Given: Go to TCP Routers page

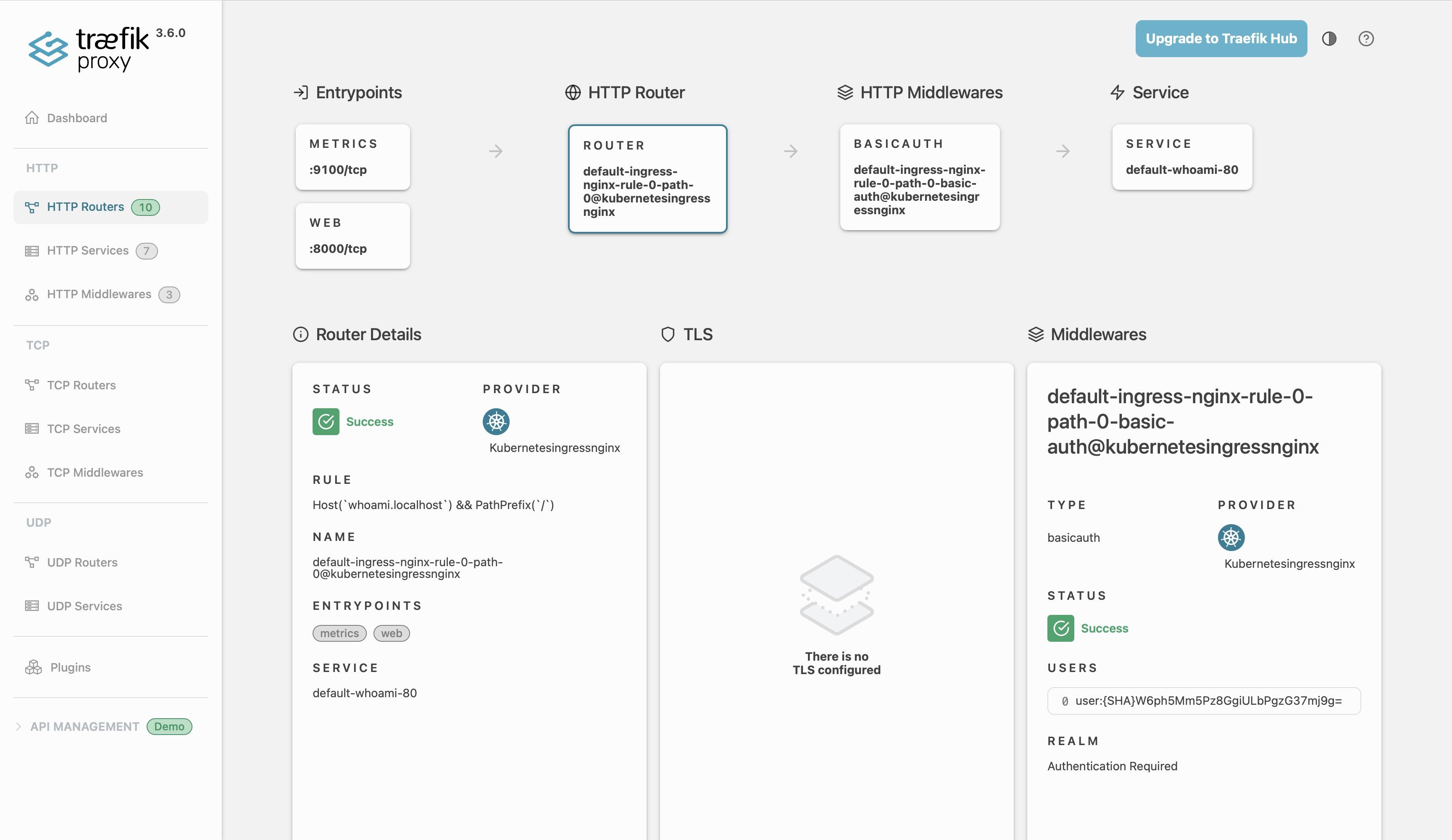Looking at the screenshot, I should (81, 385).
